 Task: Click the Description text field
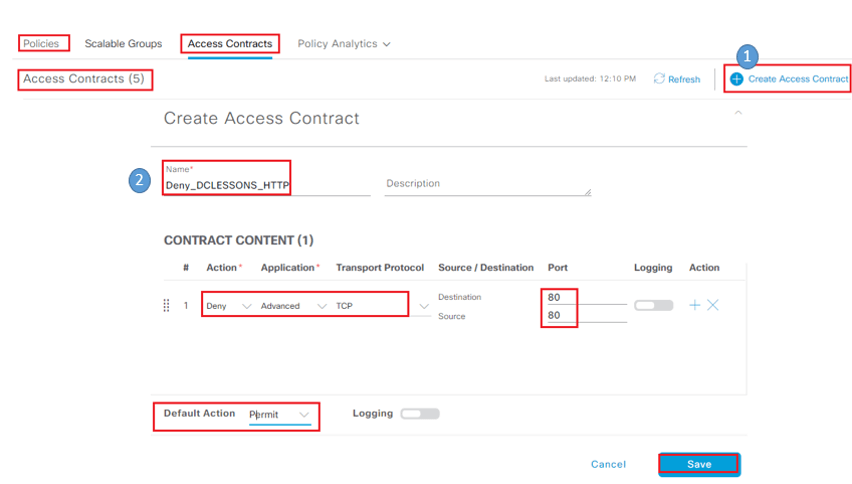tap(487, 184)
